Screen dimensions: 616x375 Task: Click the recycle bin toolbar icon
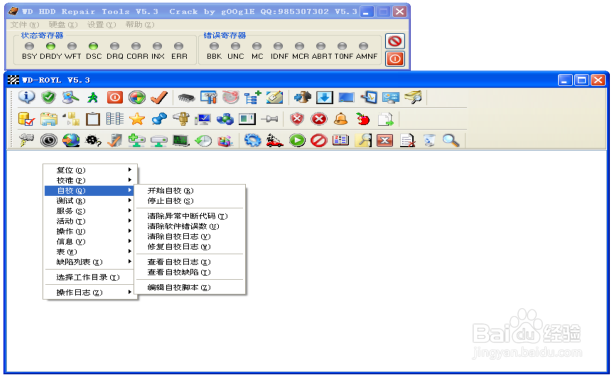[x=429, y=140]
